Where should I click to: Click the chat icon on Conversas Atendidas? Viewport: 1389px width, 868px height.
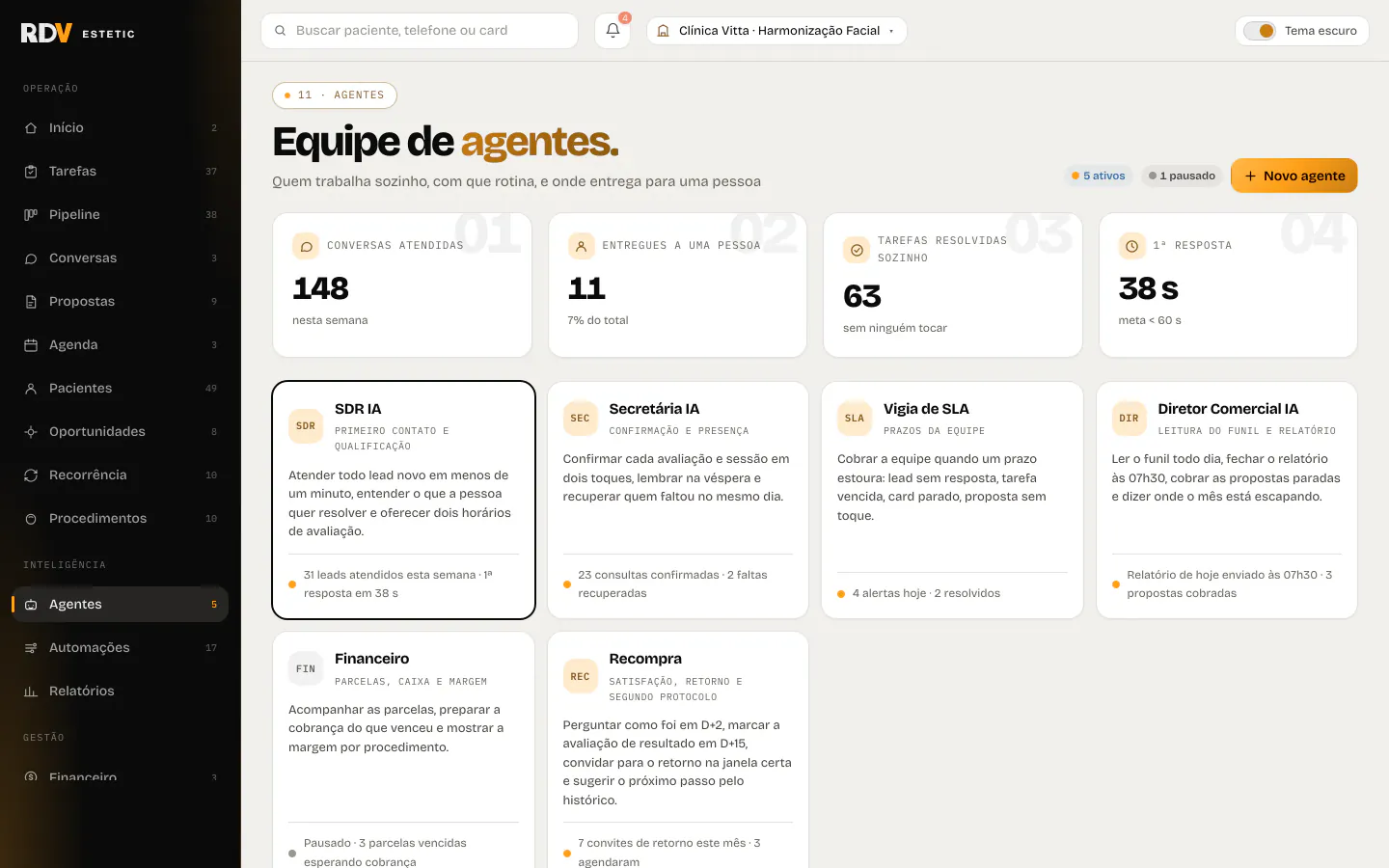point(306,246)
